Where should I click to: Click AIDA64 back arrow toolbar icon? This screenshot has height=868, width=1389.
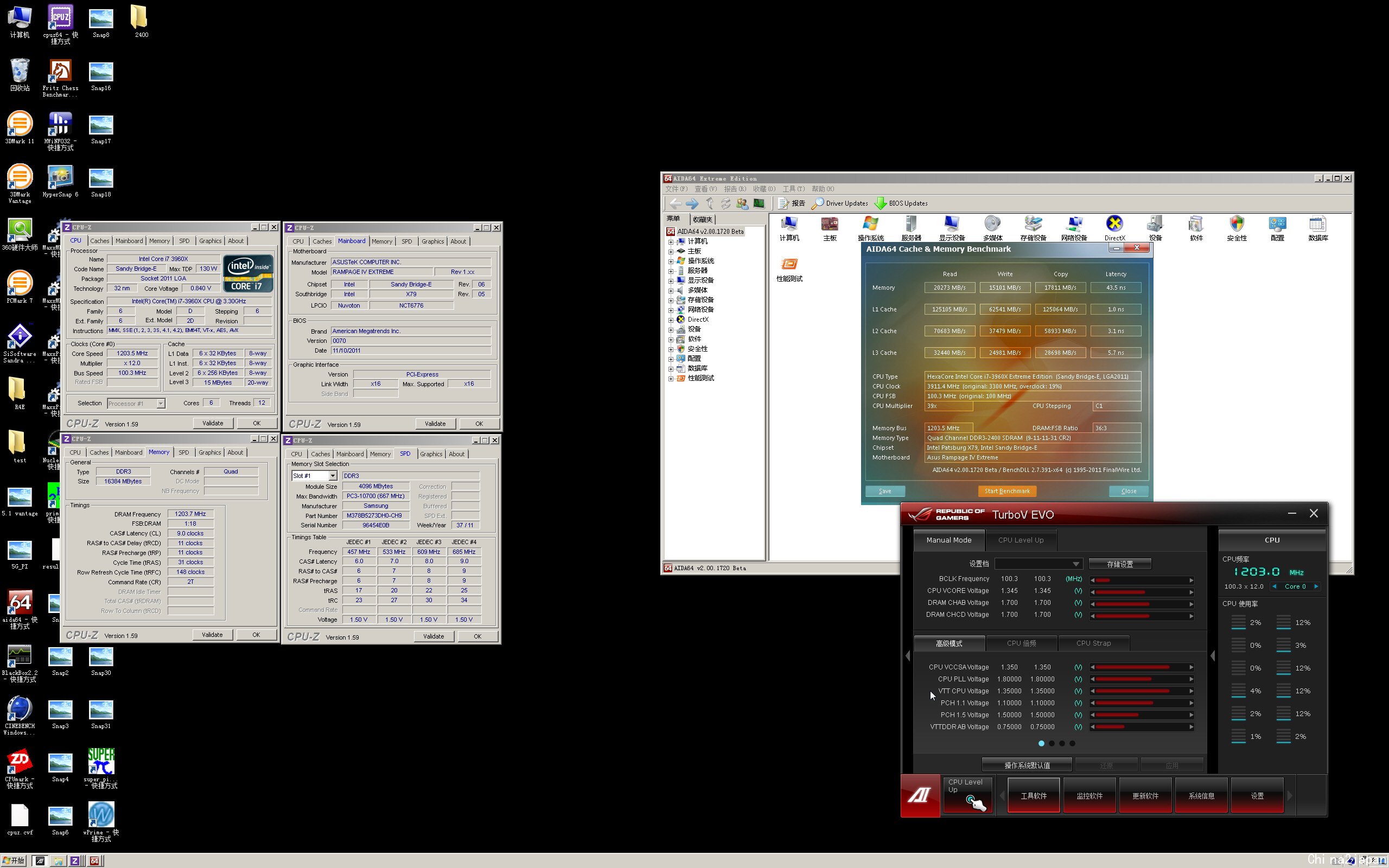click(676, 203)
